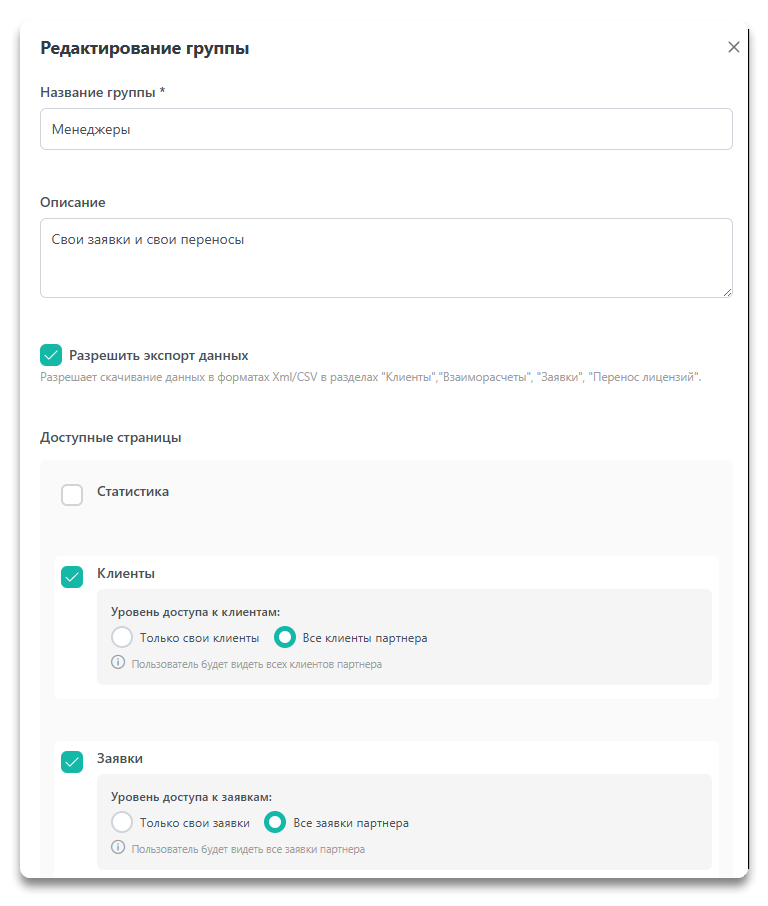Click the 'Уровень доступа к заявкам:' label
This screenshot has height=906, width=768.
pos(191,797)
